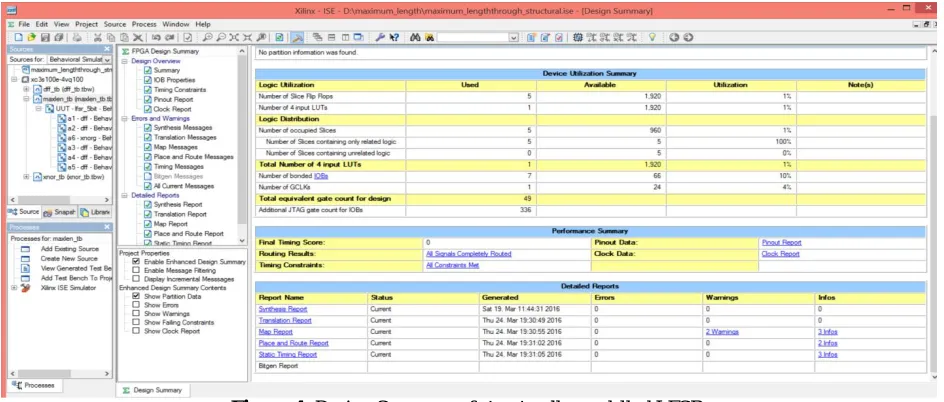Select the Design Summary bottom tab
Viewport: 944px width, 402px height.
pos(152,390)
